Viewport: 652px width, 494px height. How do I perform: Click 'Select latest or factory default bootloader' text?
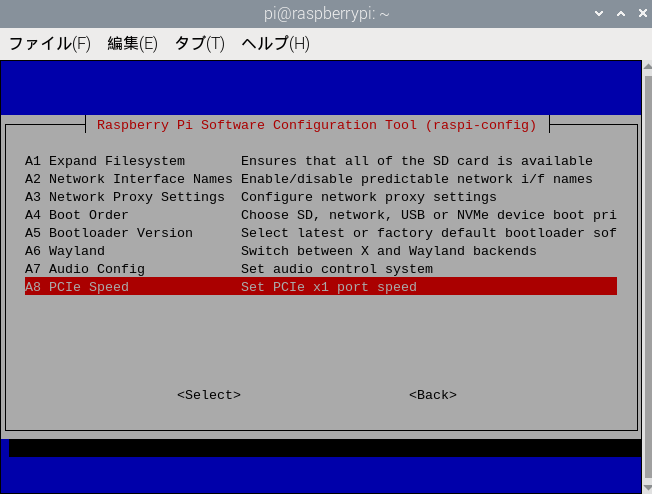click(412, 233)
